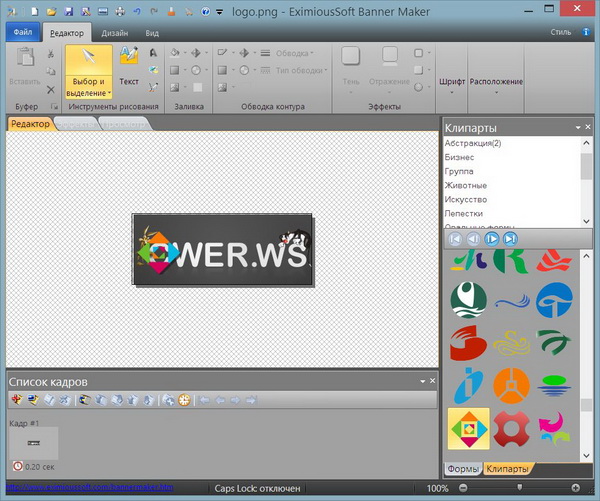The image size is (600, 501).
Task: Expand the Расположение arrangement dropdown
Action: tap(497, 83)
